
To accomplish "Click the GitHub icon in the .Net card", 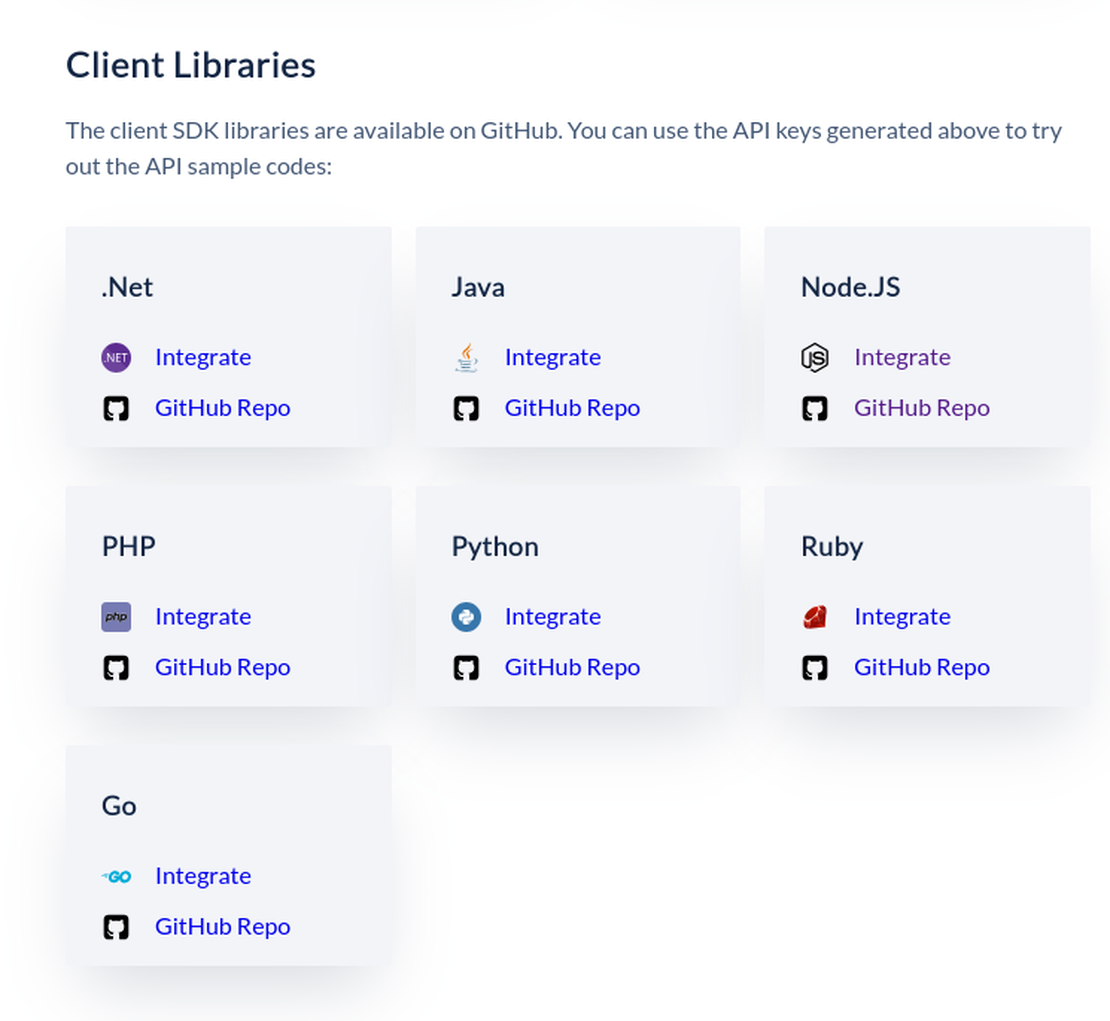I will pos(116,409).
